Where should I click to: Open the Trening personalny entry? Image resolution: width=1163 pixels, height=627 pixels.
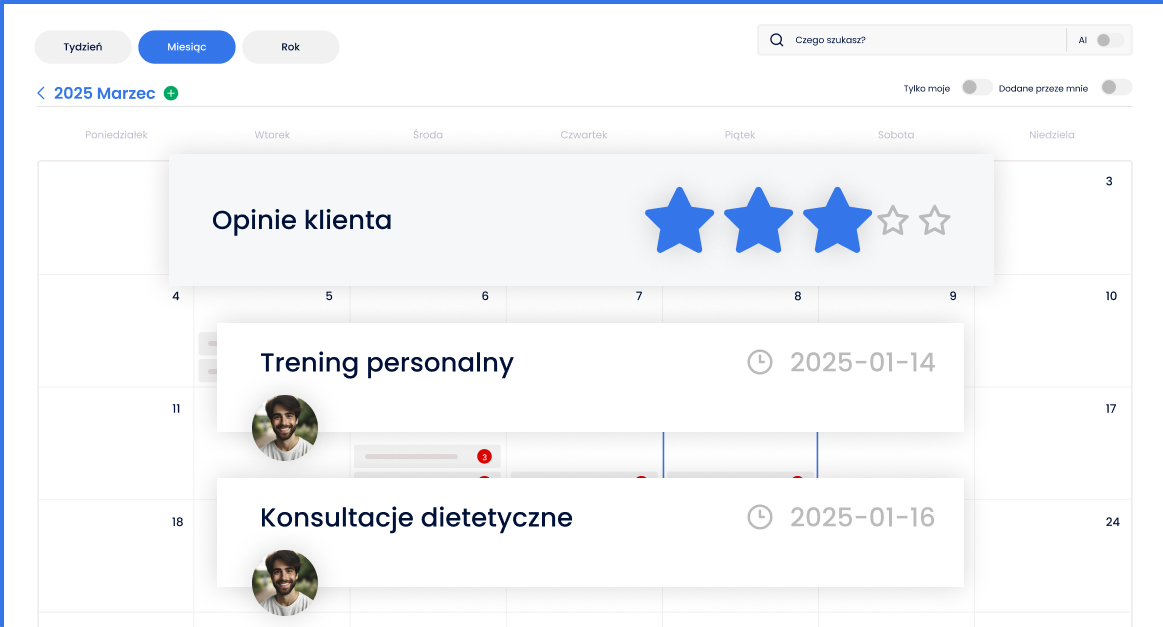pyautogui.click(x=387, y=362)
